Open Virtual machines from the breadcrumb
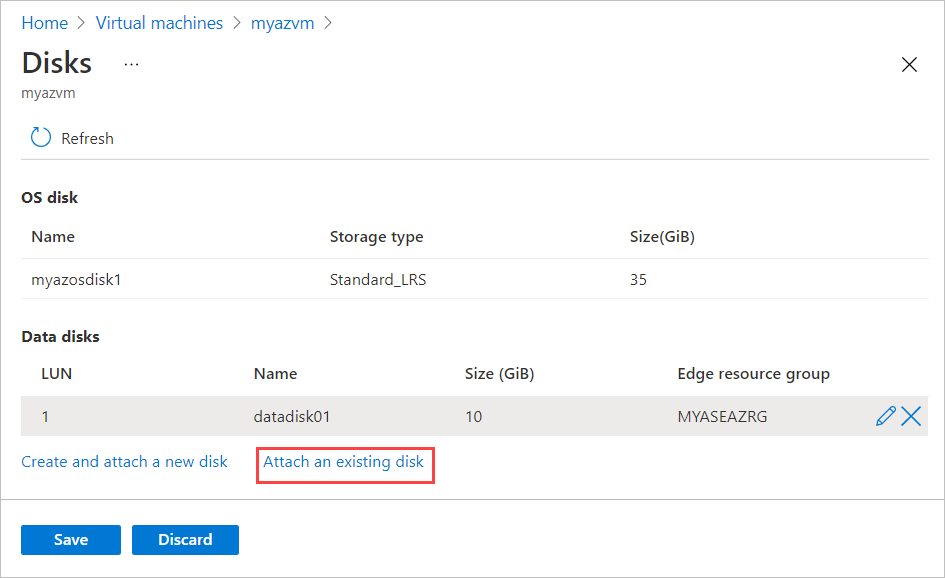This screenshot has height=578, width=945. tap(159, 22)
